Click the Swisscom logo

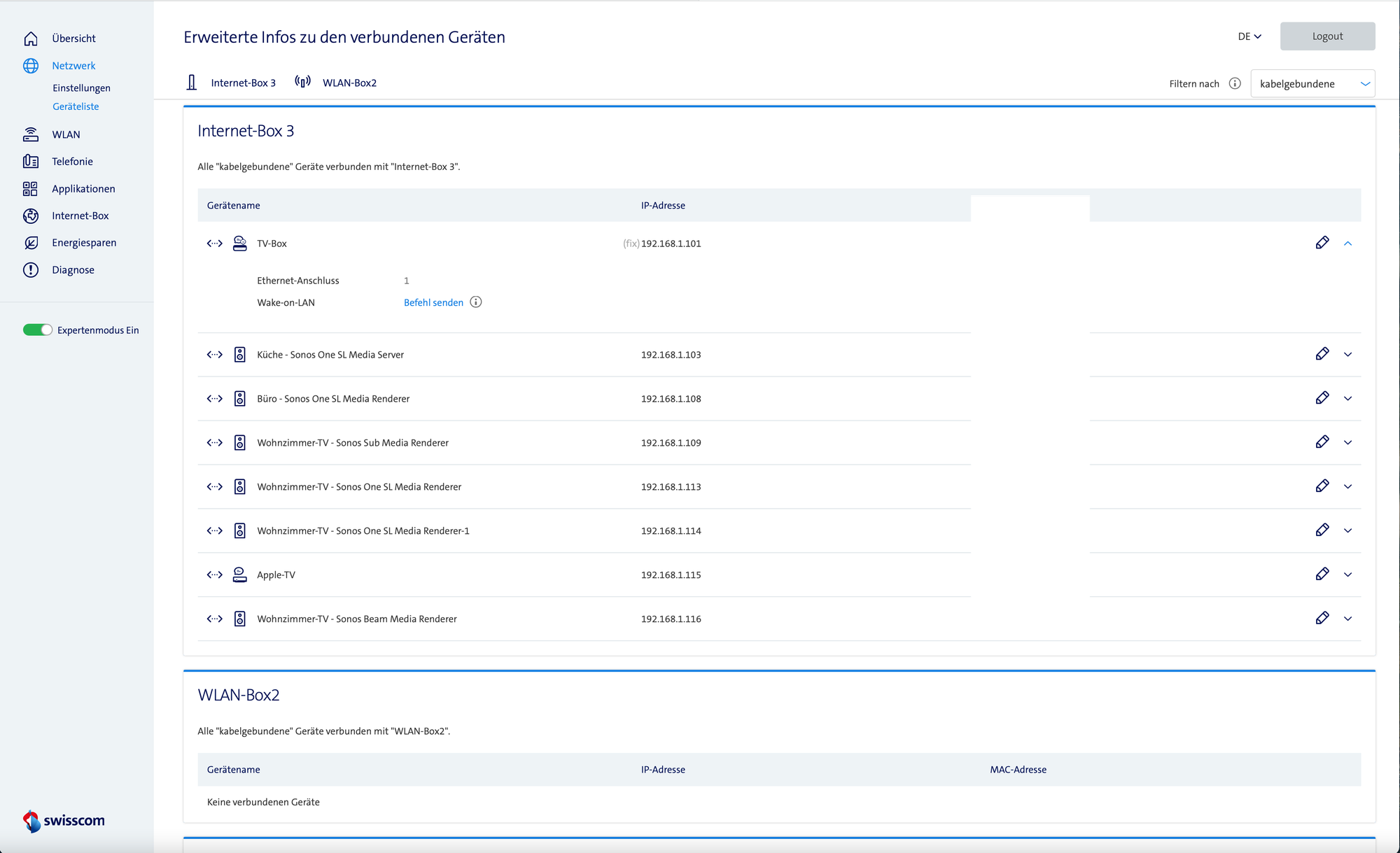[64, 821]
